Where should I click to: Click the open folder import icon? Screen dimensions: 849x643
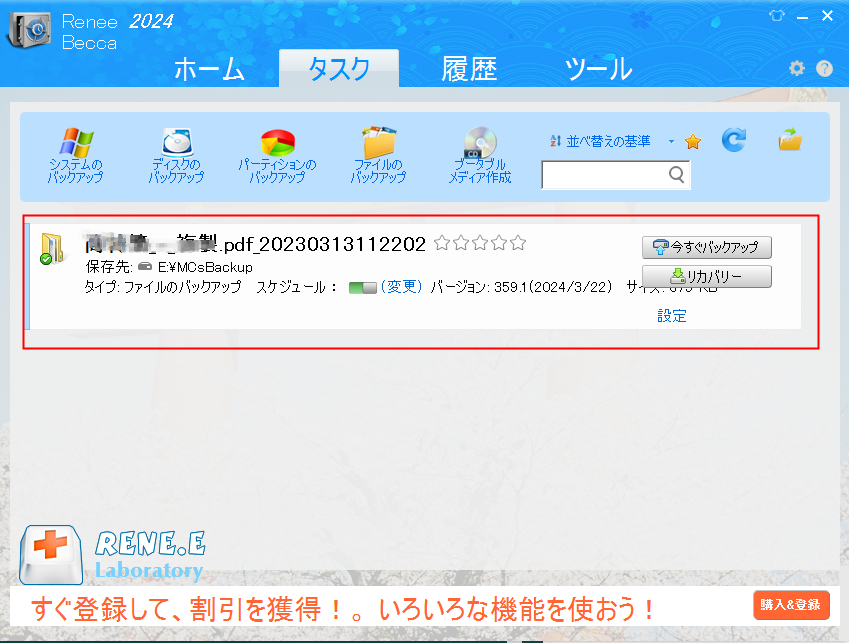coord(790,139)
